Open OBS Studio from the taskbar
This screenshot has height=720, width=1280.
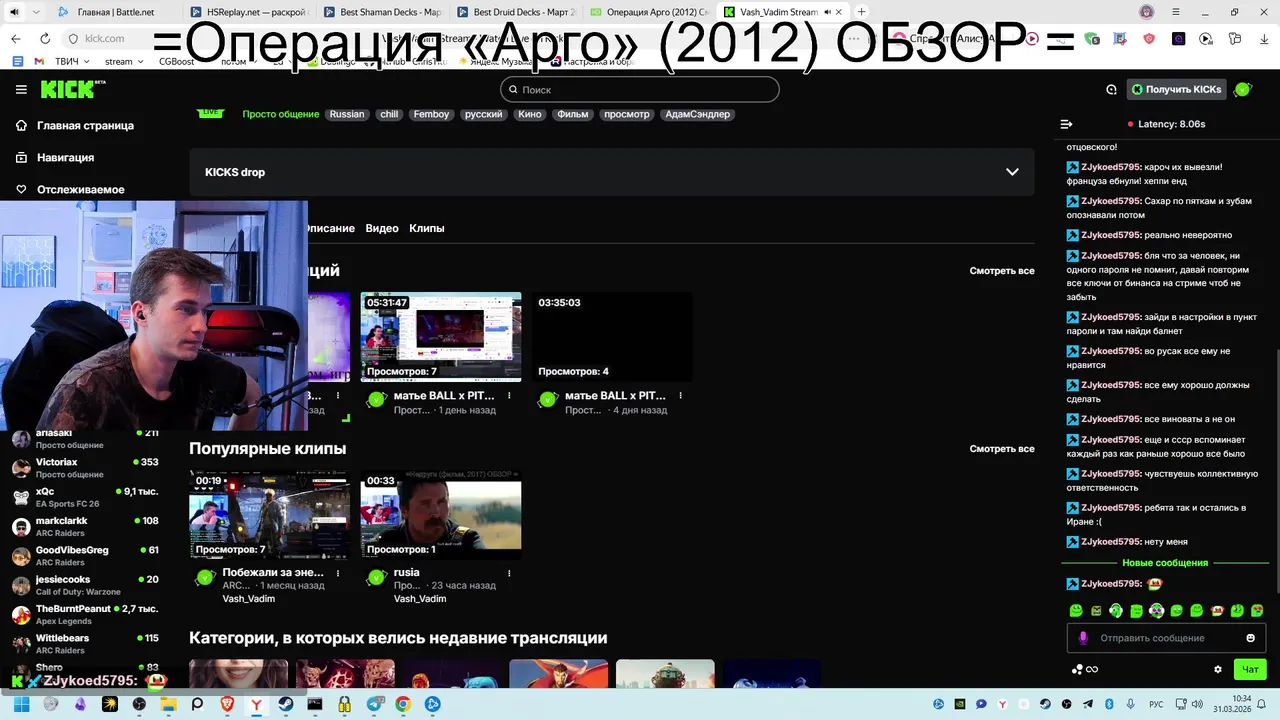tap(139, 704)
